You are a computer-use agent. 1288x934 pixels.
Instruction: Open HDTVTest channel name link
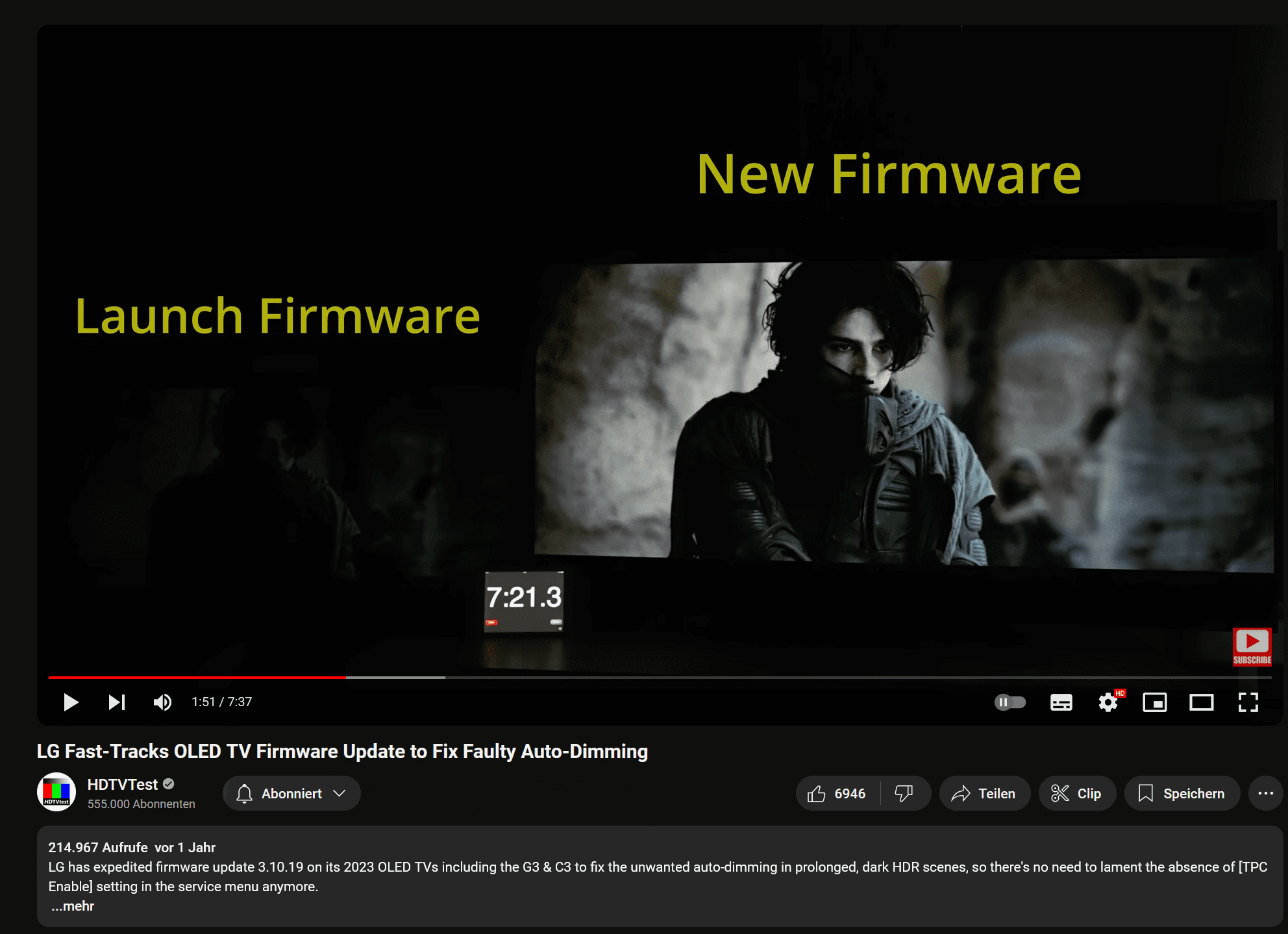click(123, 785)
